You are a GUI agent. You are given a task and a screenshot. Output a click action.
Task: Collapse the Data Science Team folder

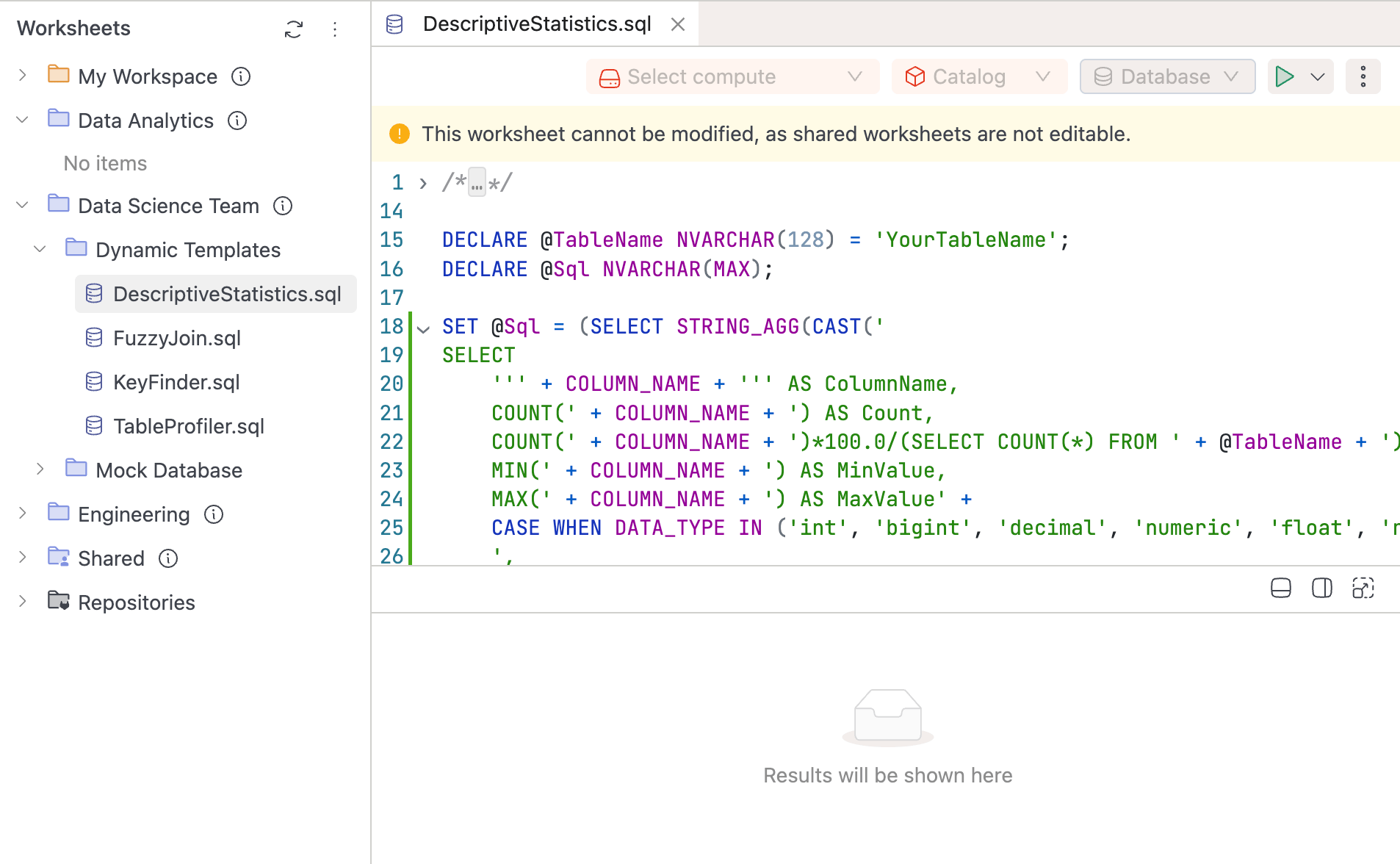[x=23, y=205]
